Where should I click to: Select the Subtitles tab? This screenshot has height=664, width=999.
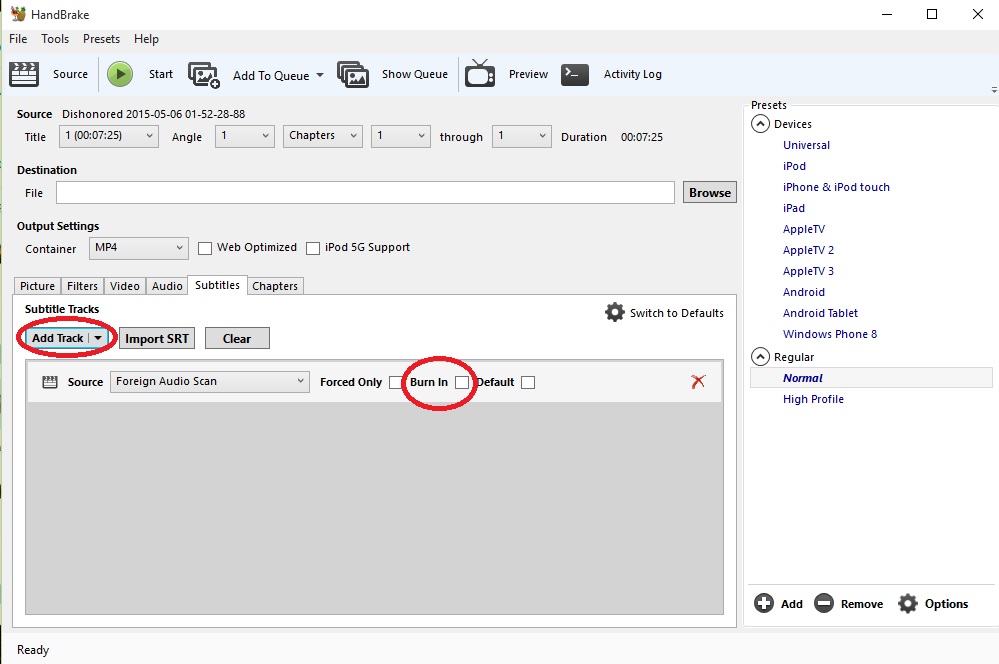click(217, 285)
